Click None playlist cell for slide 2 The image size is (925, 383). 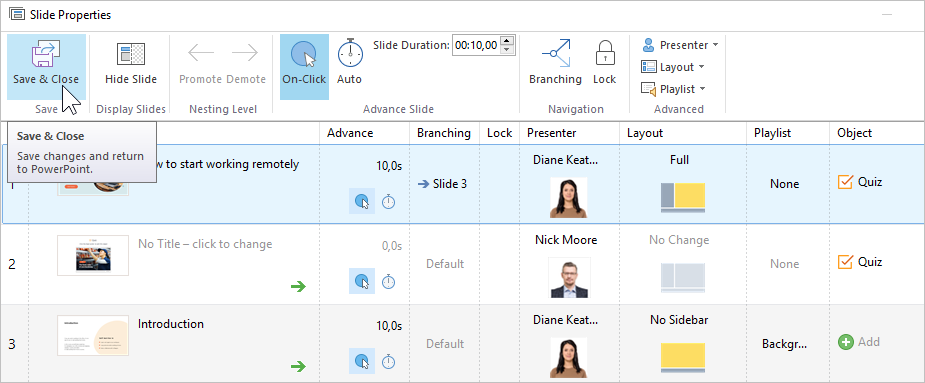click(785, 264)
